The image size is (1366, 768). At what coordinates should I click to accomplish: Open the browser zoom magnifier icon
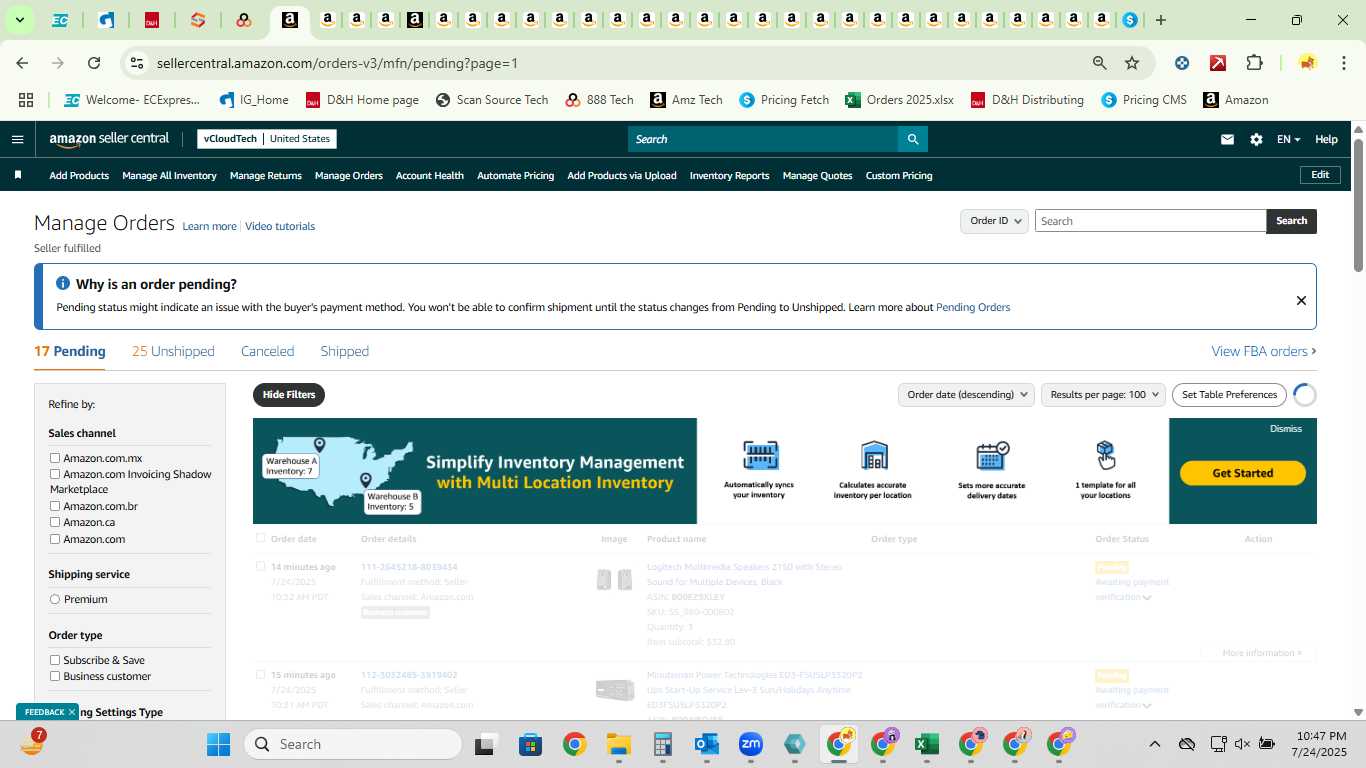coord(1100,63)
